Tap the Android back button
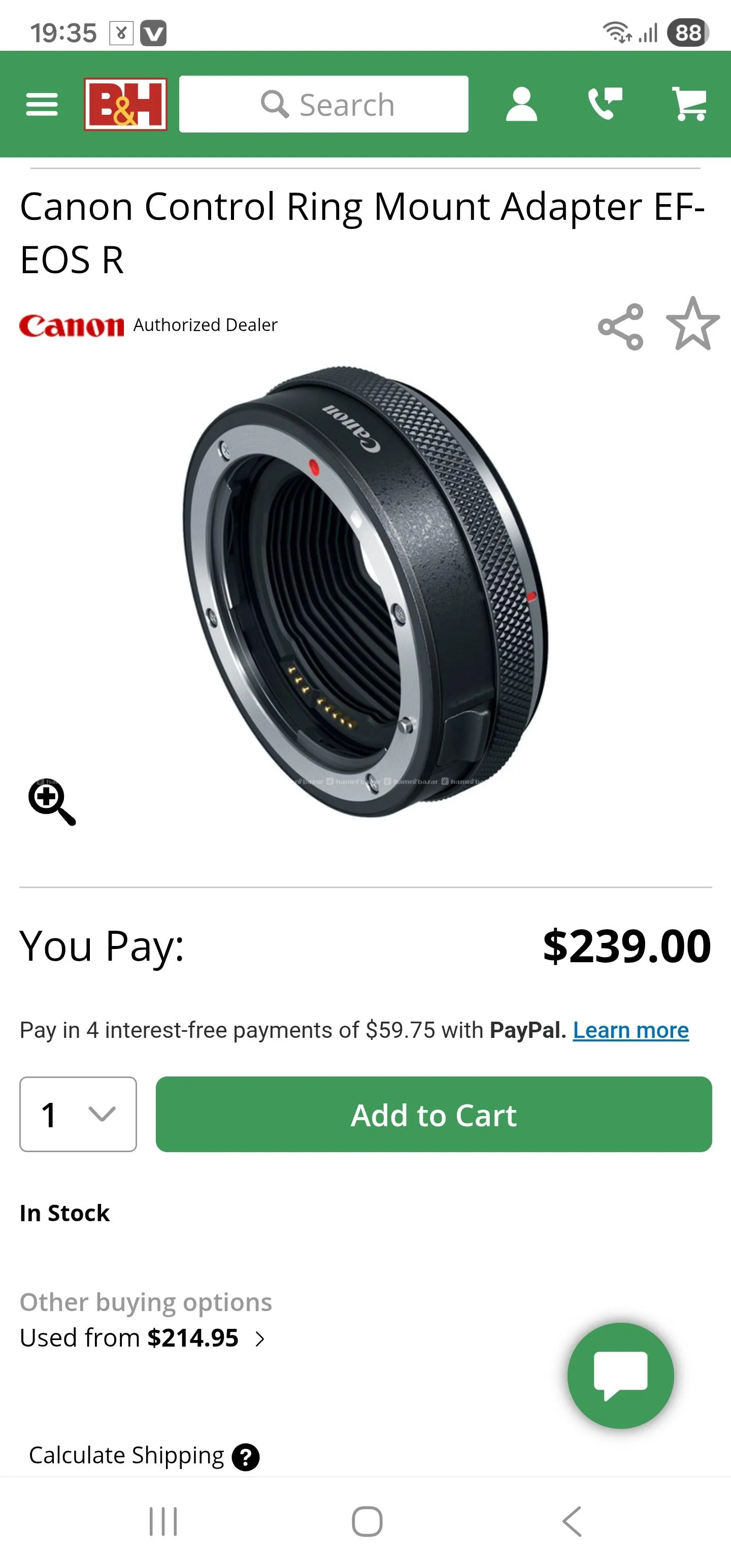Viewport: 731px width, 1568px height. 572,1521
